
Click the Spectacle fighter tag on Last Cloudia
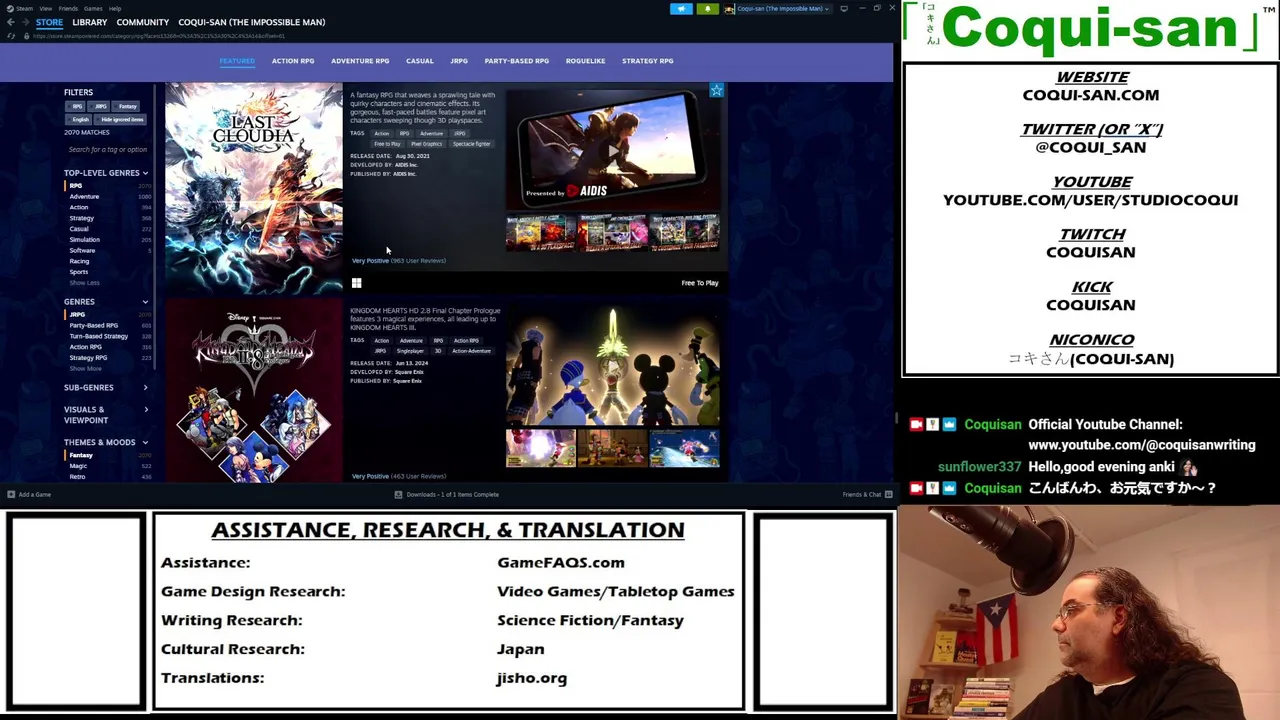471,144
